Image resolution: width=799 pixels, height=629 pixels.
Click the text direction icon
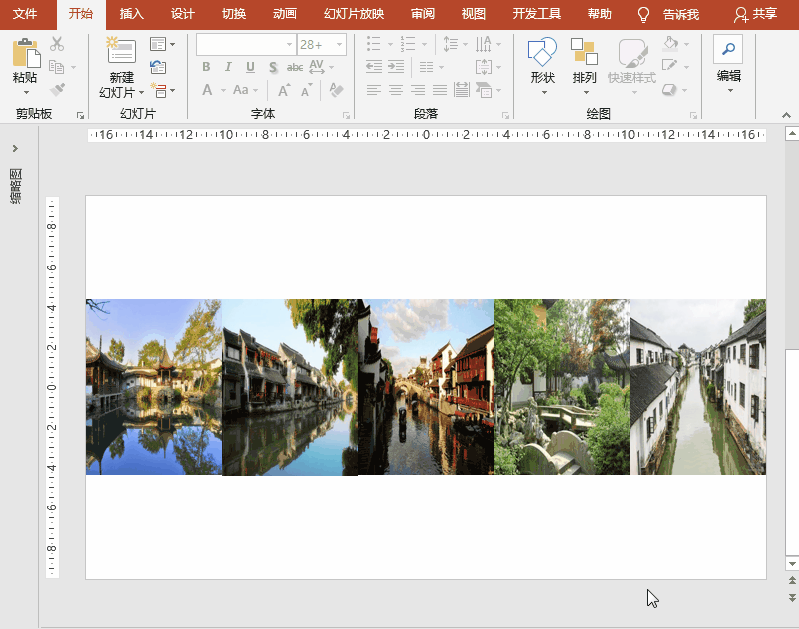484,44
